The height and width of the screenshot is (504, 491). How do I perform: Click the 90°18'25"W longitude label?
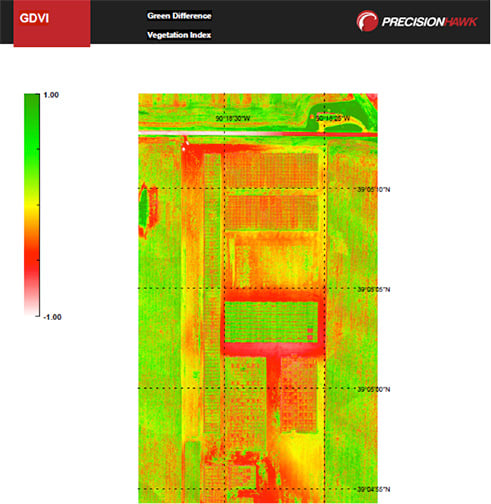pos(333,118)
